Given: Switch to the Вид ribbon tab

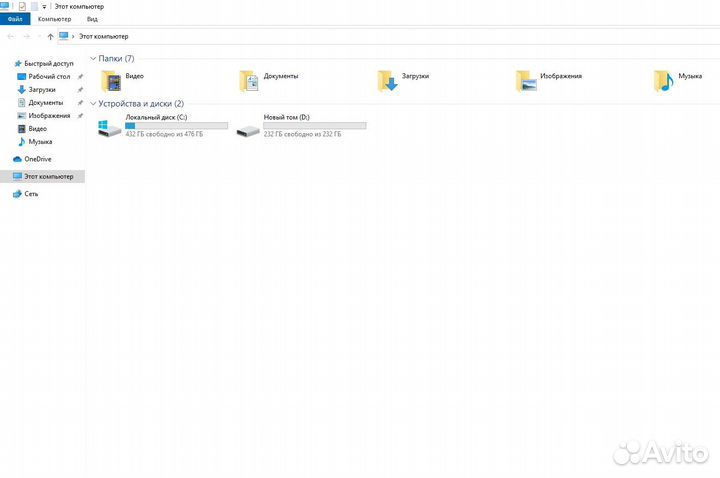Looking at the screenshot, I should (x=92, y=19).
